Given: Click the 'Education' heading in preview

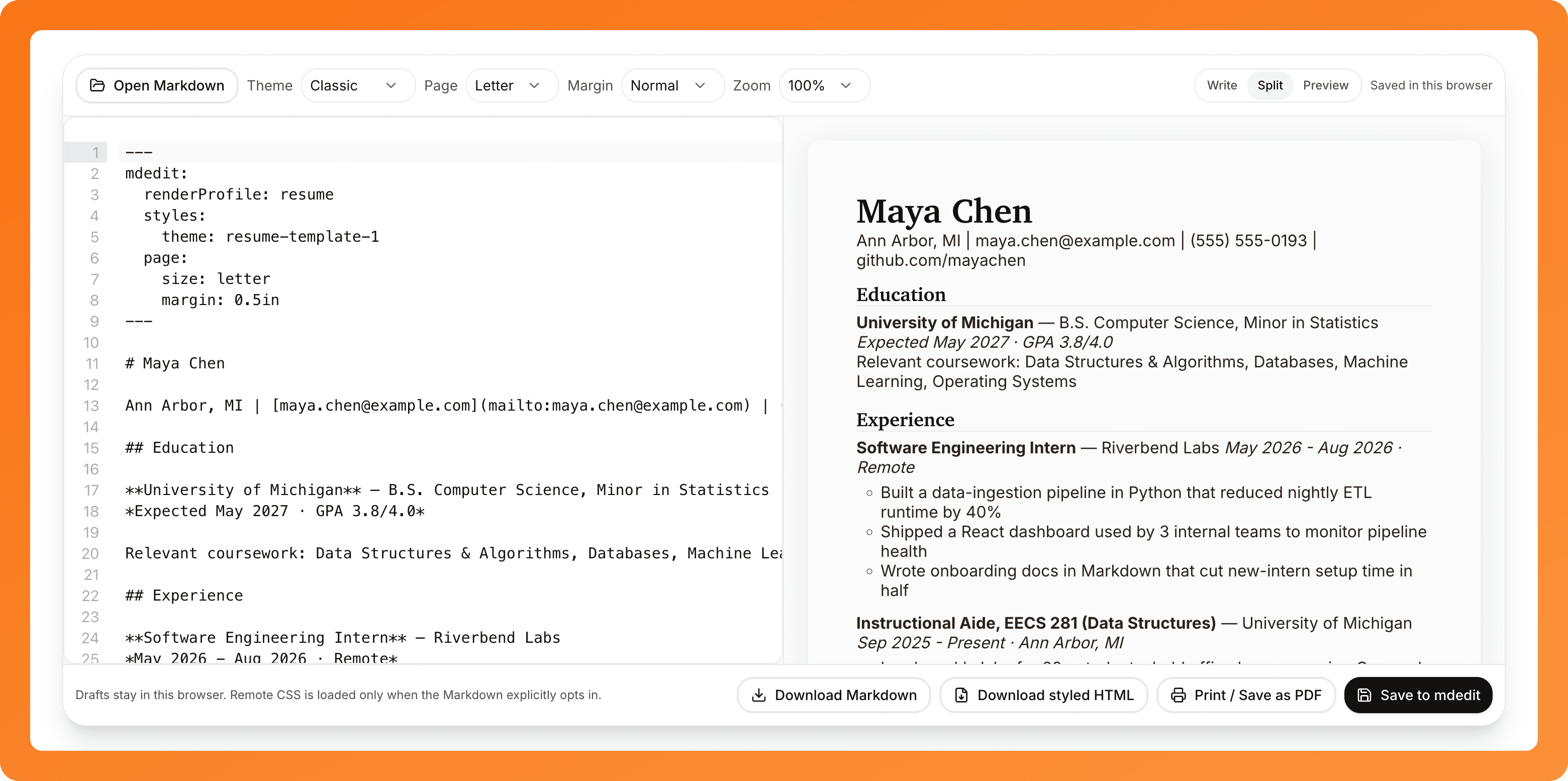Looking at the screenshot, I should (901, 295).
